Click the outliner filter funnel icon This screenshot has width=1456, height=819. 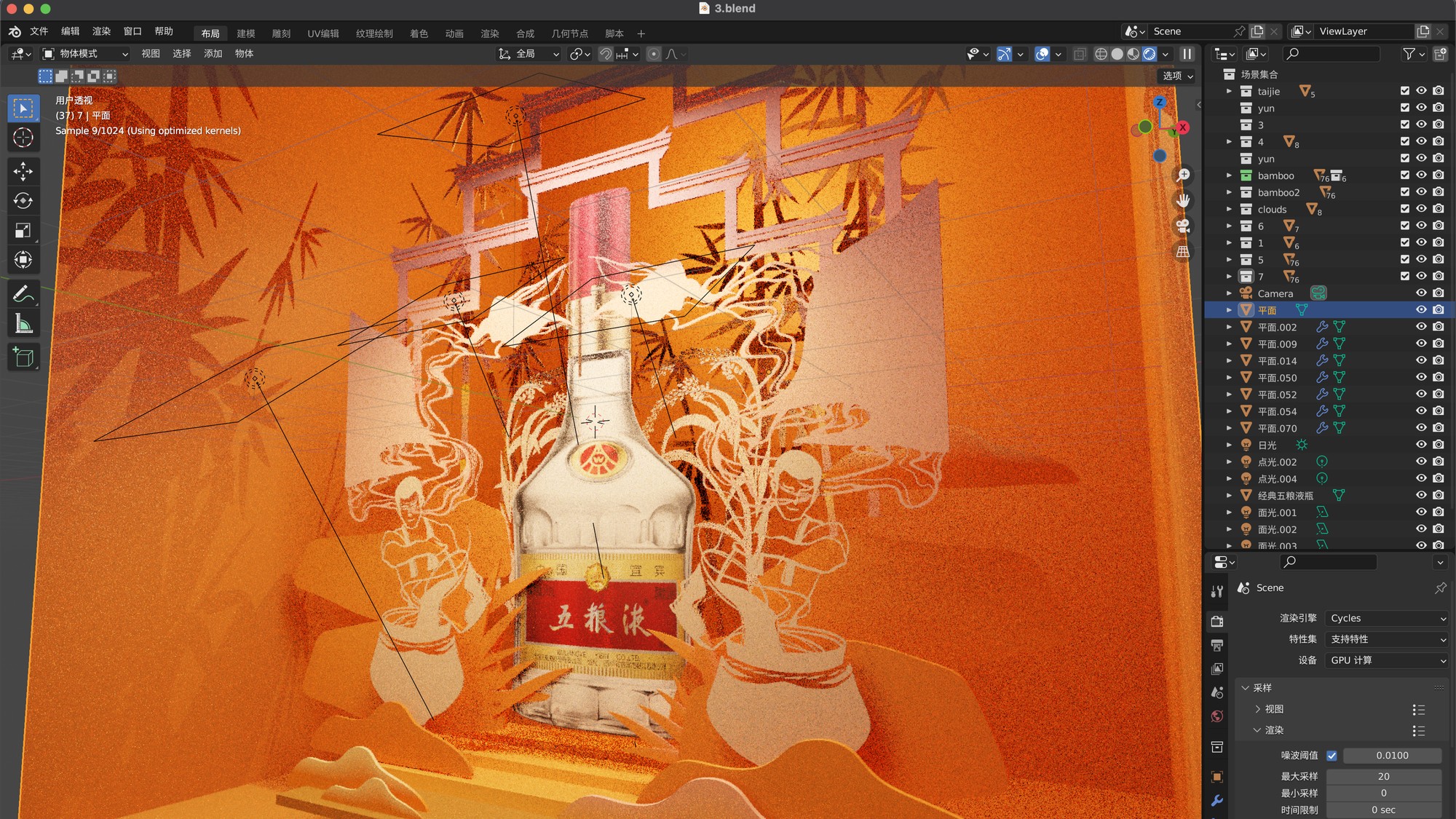(x=1409, y=54)
